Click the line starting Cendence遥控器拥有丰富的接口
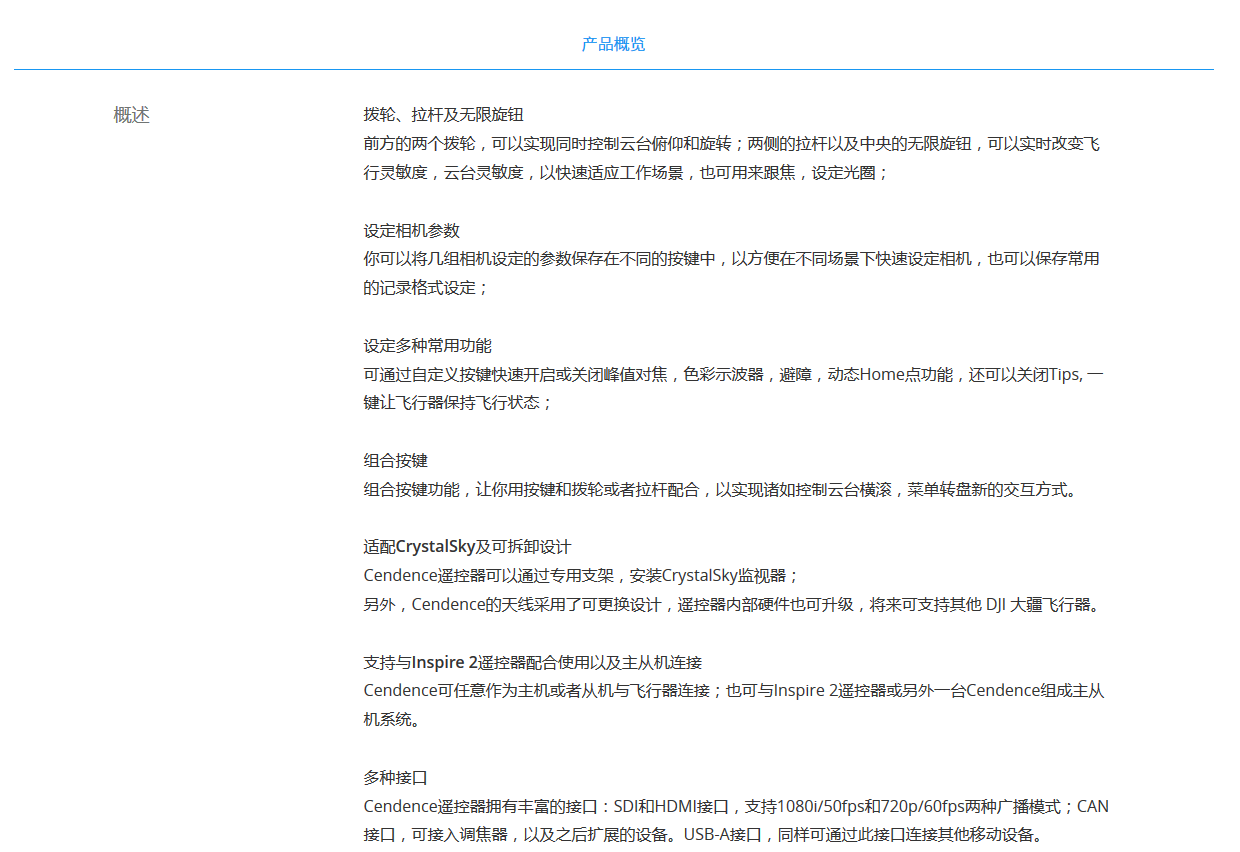 tap(736, 806)
